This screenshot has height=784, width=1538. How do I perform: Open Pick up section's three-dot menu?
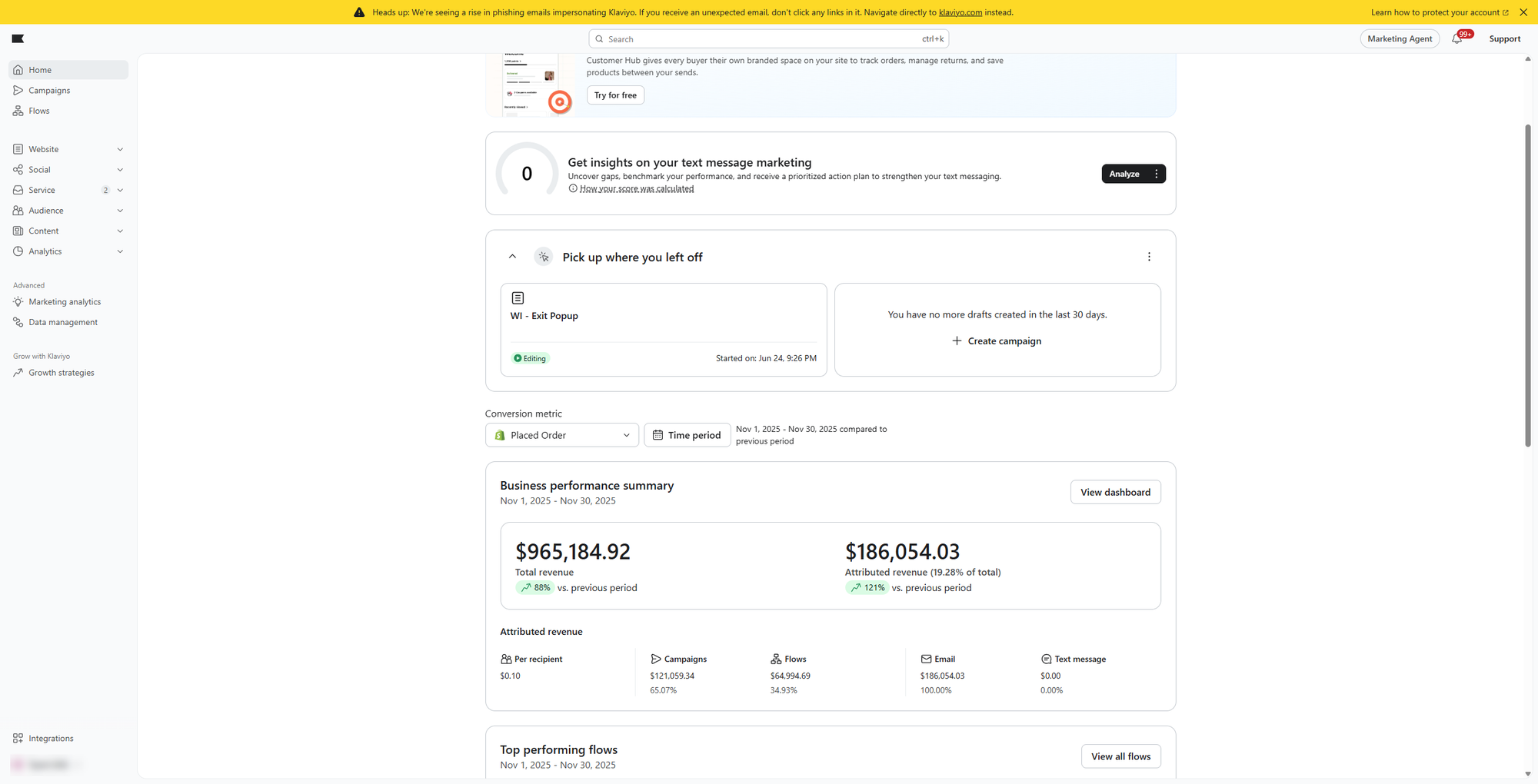(x=1149, y=257)
